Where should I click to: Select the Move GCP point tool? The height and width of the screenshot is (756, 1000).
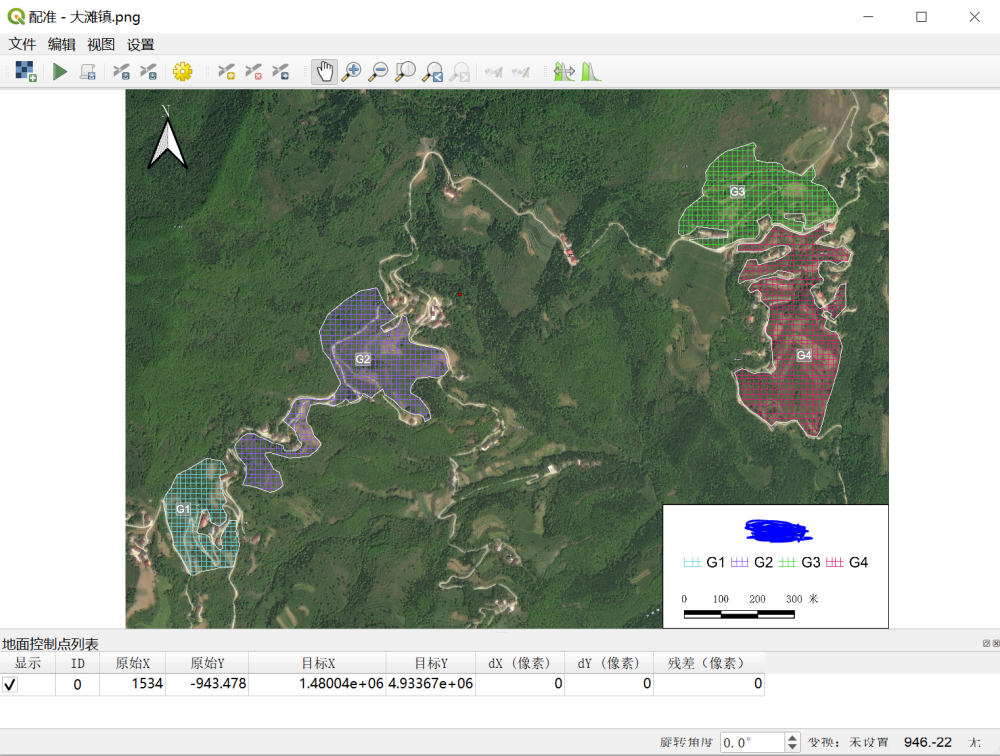(281, 71)
